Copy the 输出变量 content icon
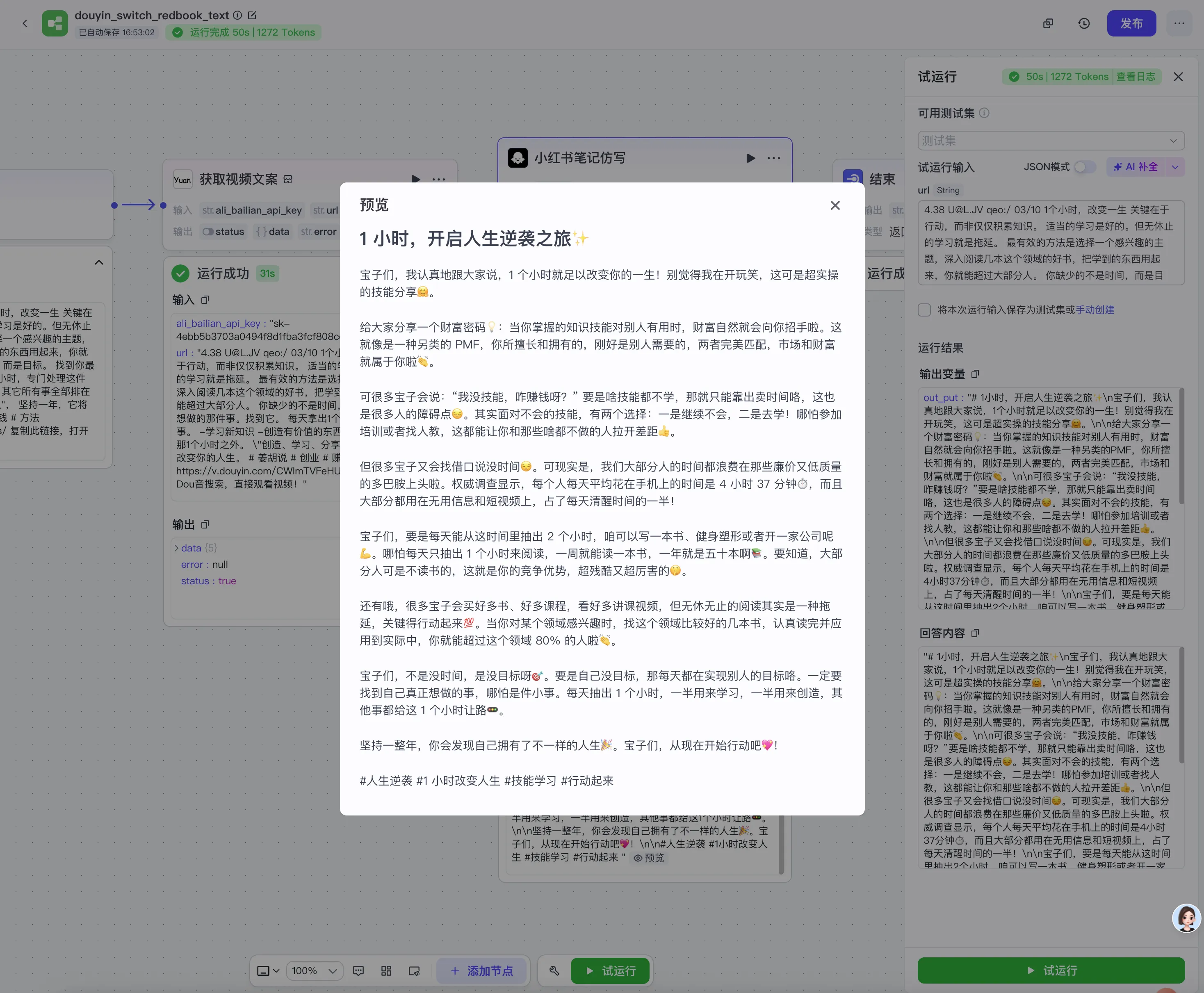 coord(975,374)
